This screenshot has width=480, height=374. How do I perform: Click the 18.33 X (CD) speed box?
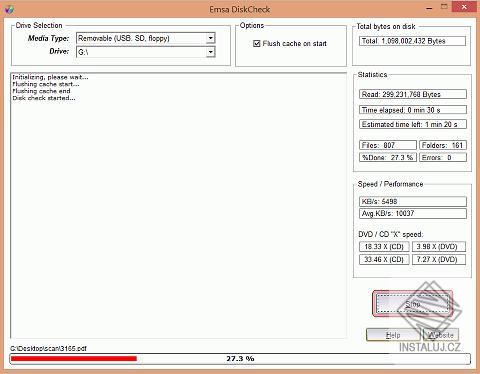[384, 247]
